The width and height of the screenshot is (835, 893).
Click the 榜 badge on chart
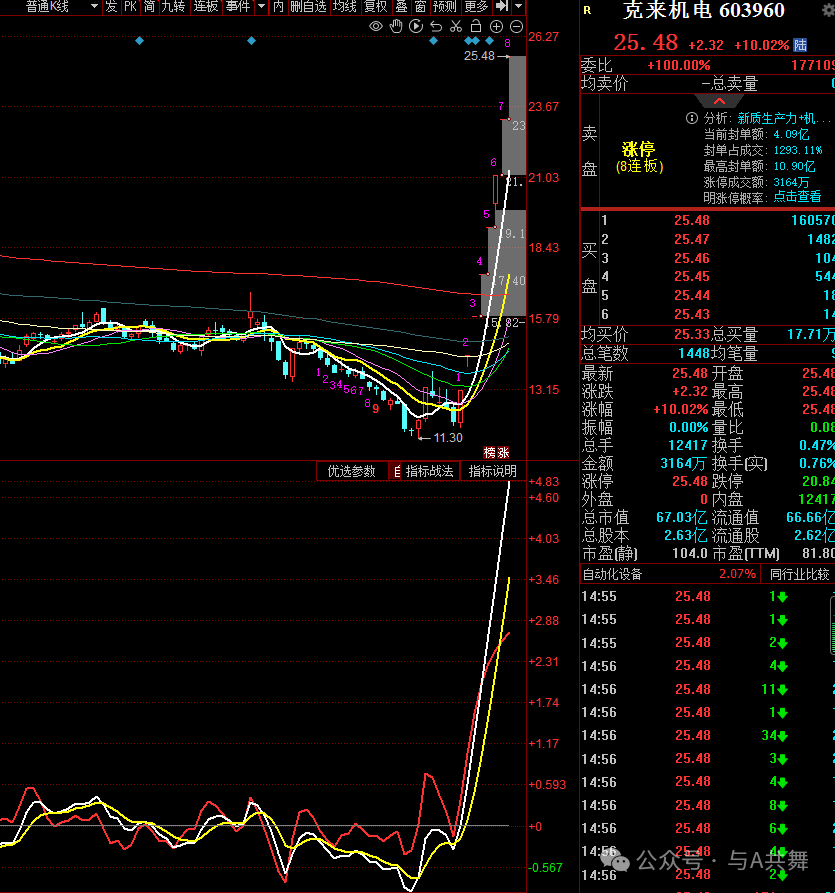[x=489, y=453]
